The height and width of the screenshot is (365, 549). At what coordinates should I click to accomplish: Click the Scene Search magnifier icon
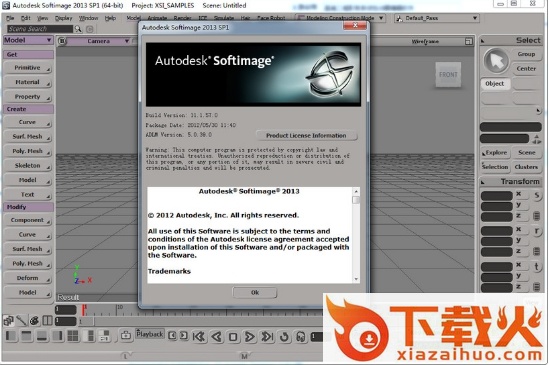tap(78, 29)
